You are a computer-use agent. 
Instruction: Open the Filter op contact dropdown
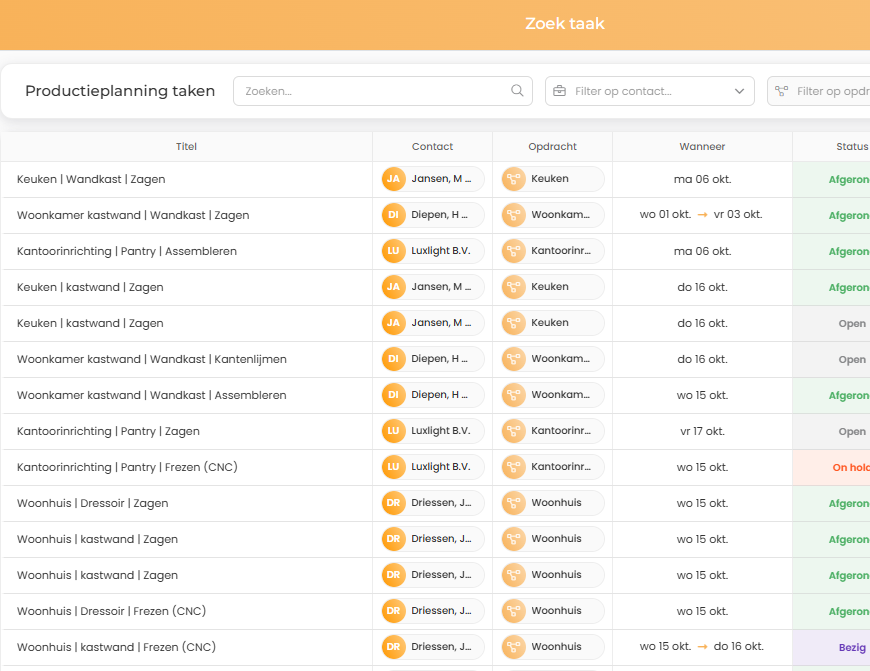point(650,91)
